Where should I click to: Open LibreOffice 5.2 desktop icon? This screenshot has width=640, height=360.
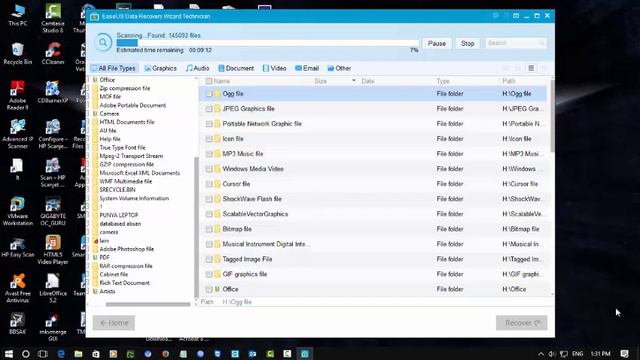coord(53,288)
